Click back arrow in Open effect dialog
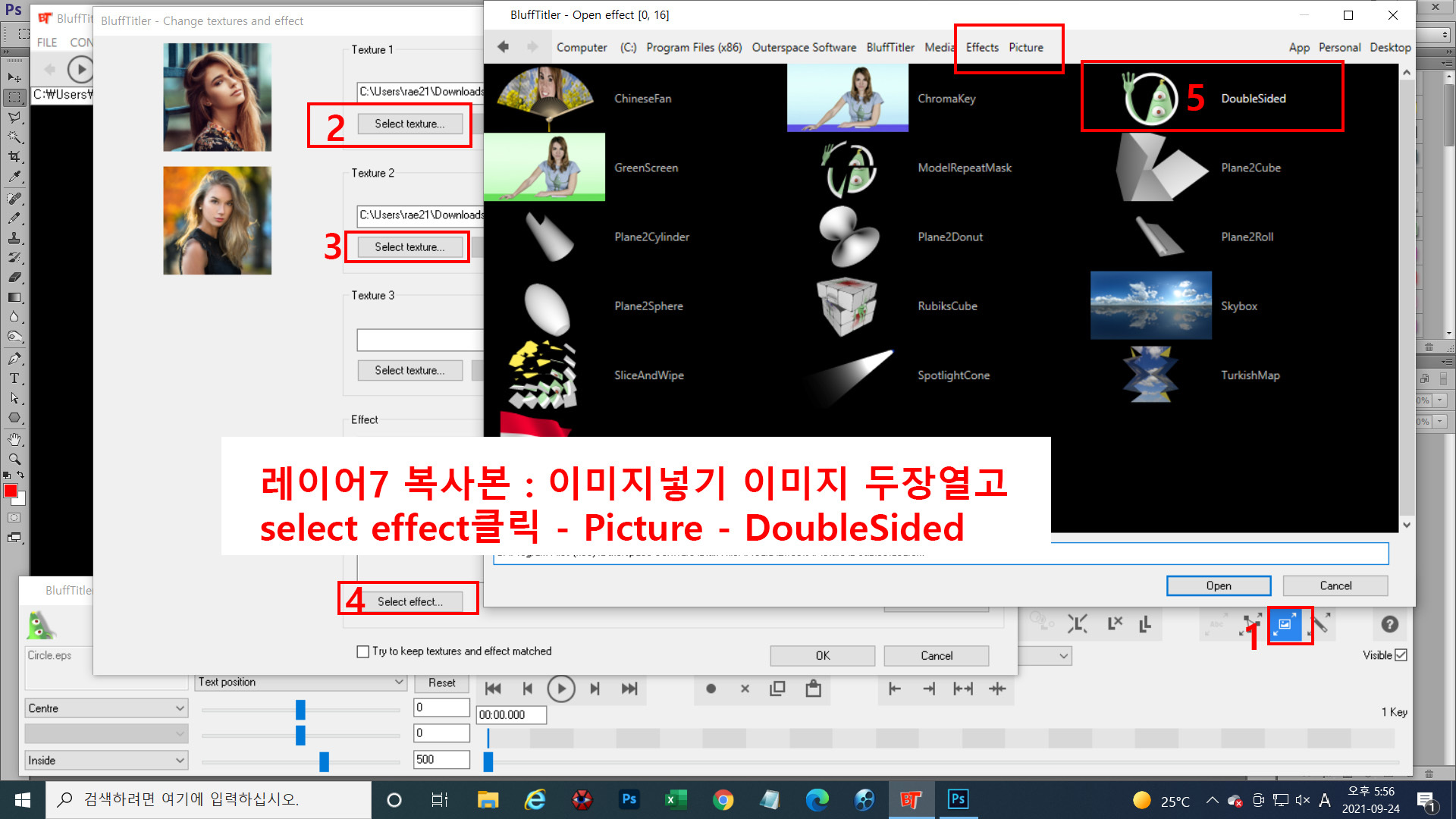 [x=503, y=47]
